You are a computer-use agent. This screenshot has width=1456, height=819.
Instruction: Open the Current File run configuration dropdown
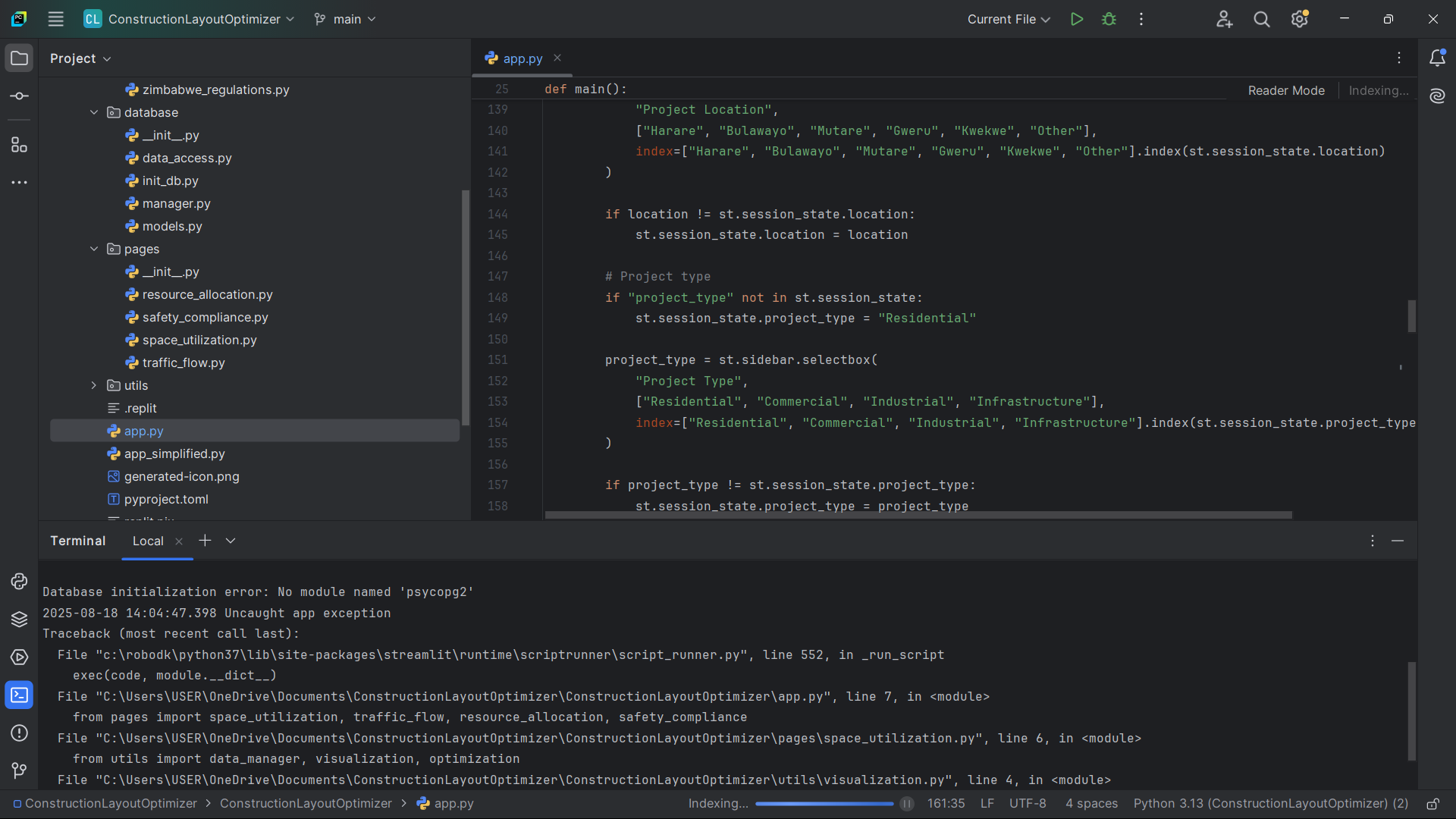tap(1008, 19)
